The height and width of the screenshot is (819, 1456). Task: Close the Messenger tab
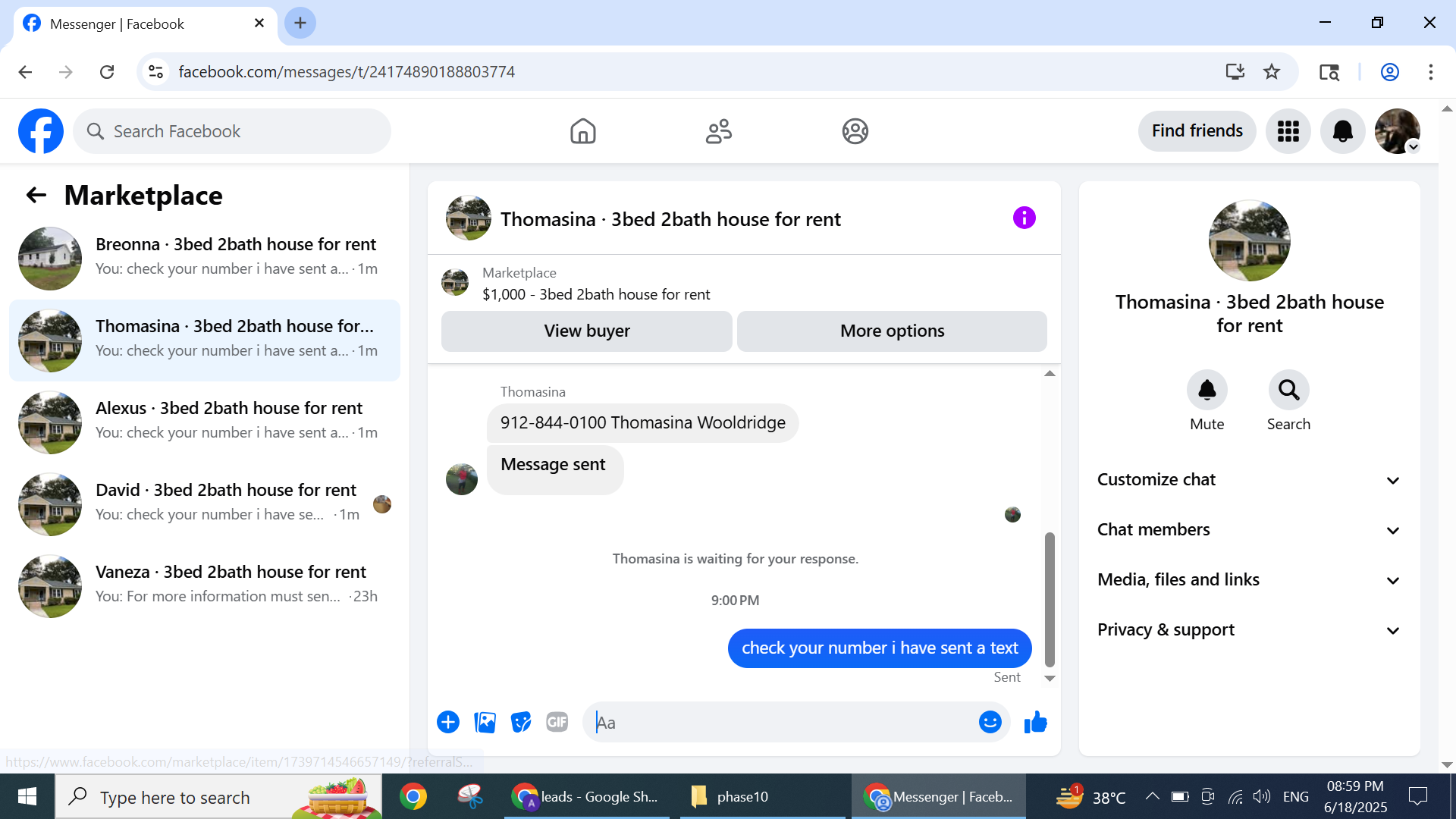[259, 24]
